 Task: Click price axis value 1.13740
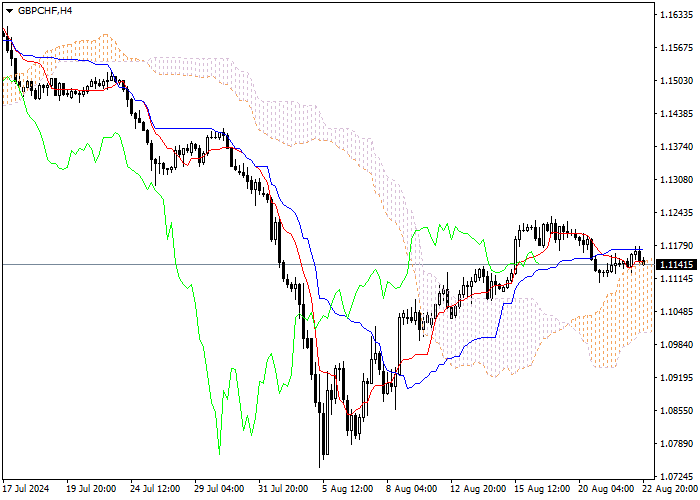(x=676, y=147)
